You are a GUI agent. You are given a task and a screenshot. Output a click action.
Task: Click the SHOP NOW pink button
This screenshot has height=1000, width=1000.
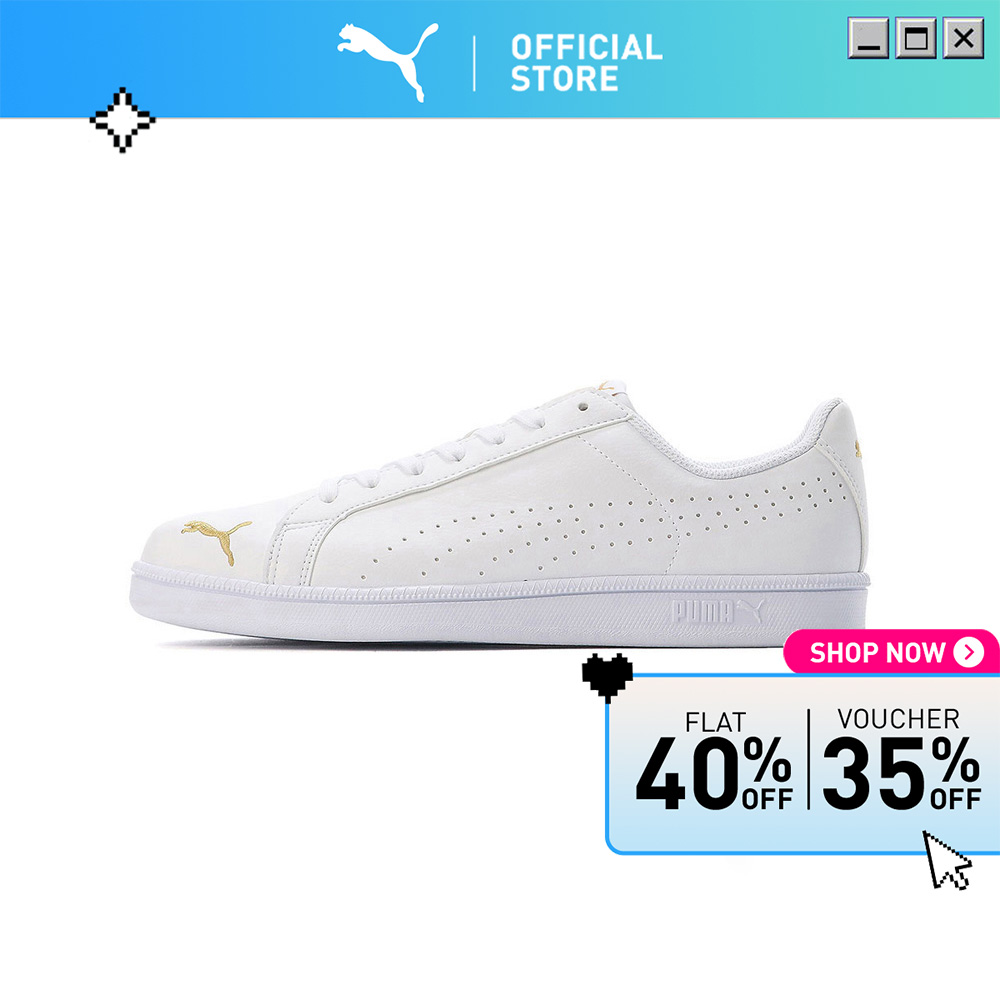coord(892,652)
